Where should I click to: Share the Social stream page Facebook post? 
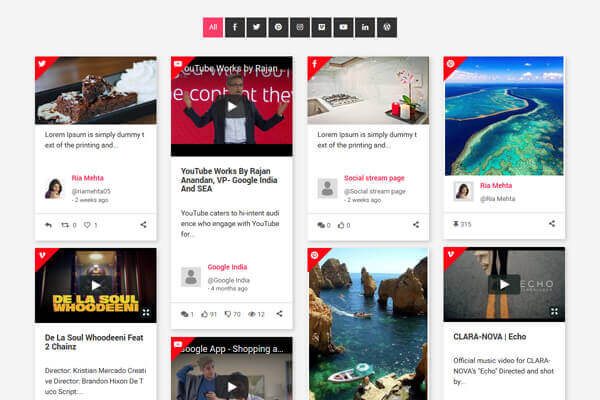[x=416, y=225]
